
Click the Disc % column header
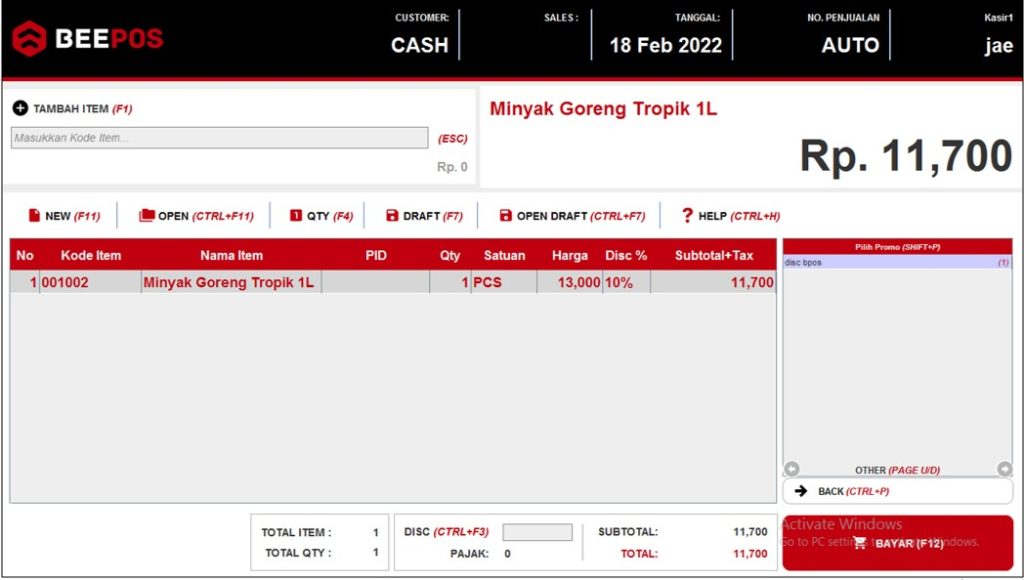pos(626,255)
